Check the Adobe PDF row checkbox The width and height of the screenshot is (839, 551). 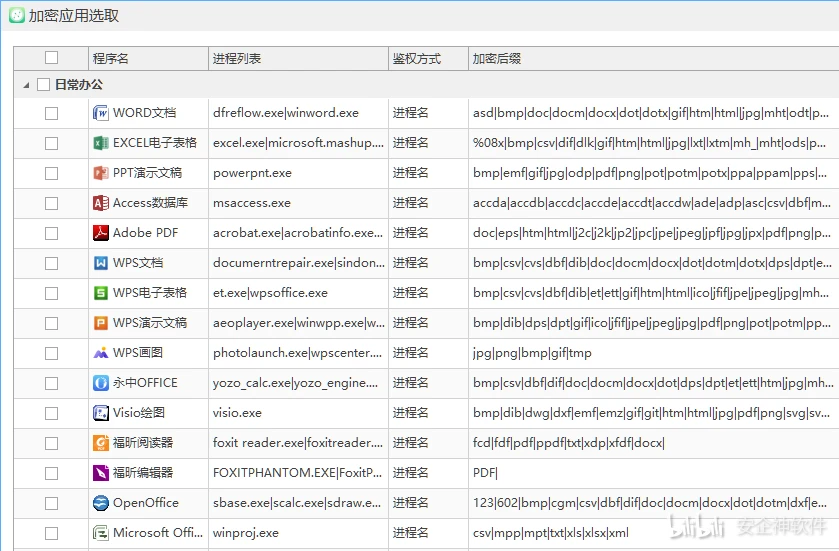(51, 233)
